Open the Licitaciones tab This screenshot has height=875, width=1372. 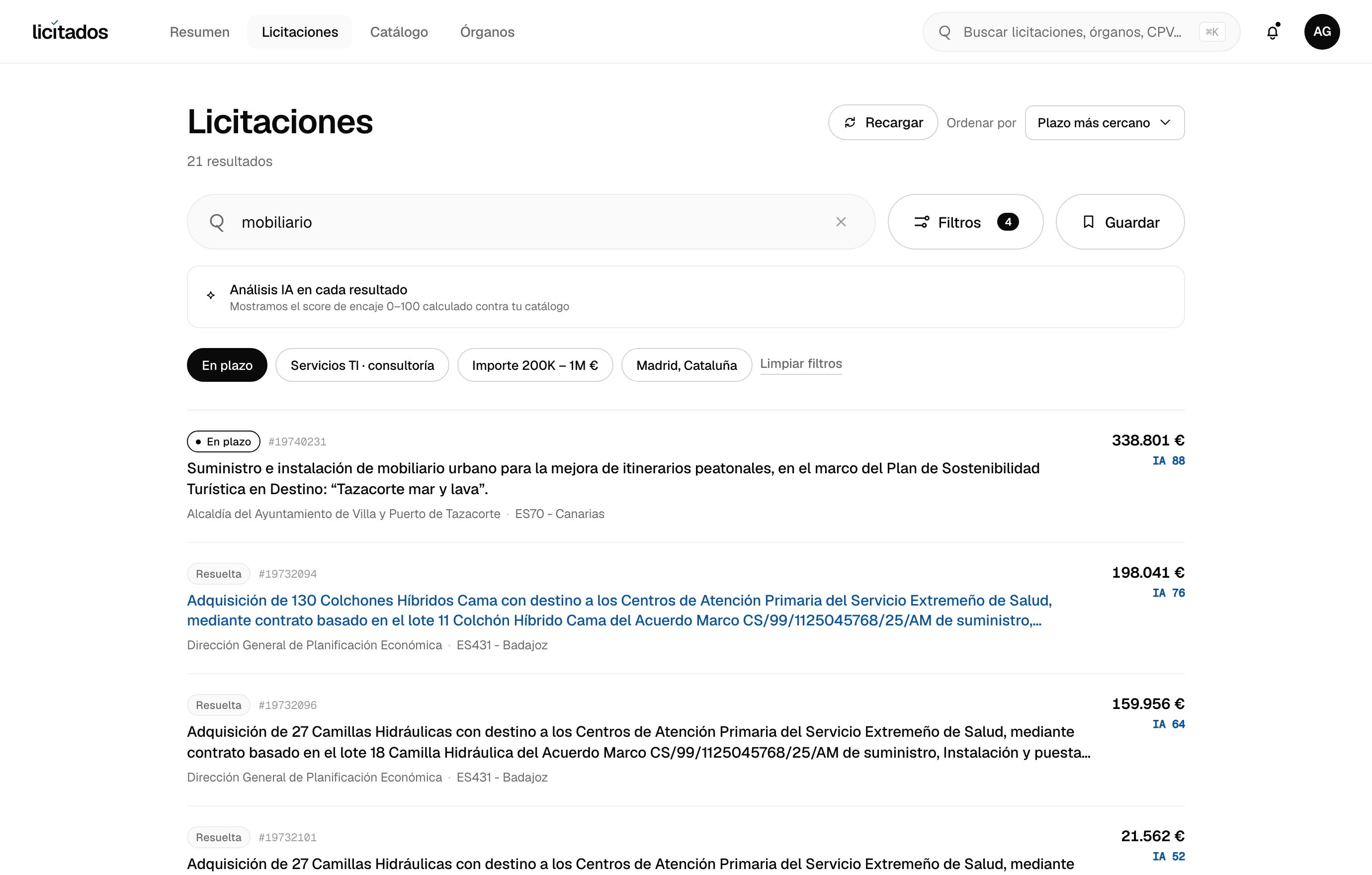[300, 32]
